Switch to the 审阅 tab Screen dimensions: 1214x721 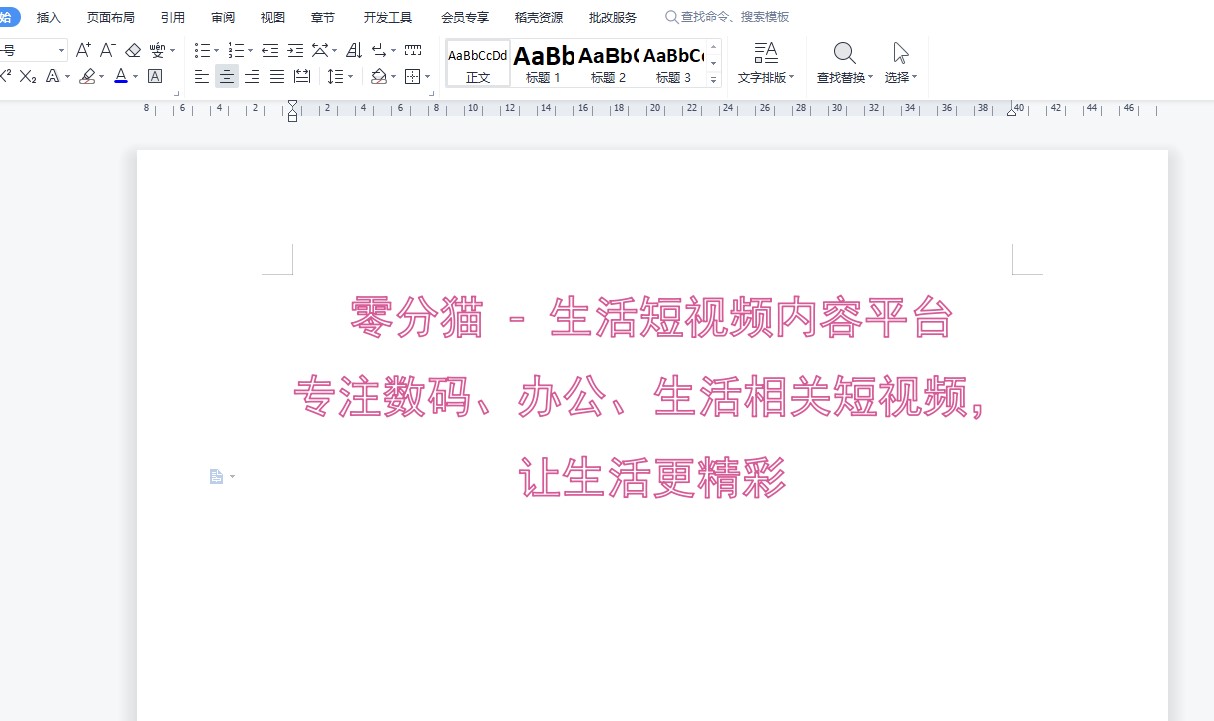(223, 17)
